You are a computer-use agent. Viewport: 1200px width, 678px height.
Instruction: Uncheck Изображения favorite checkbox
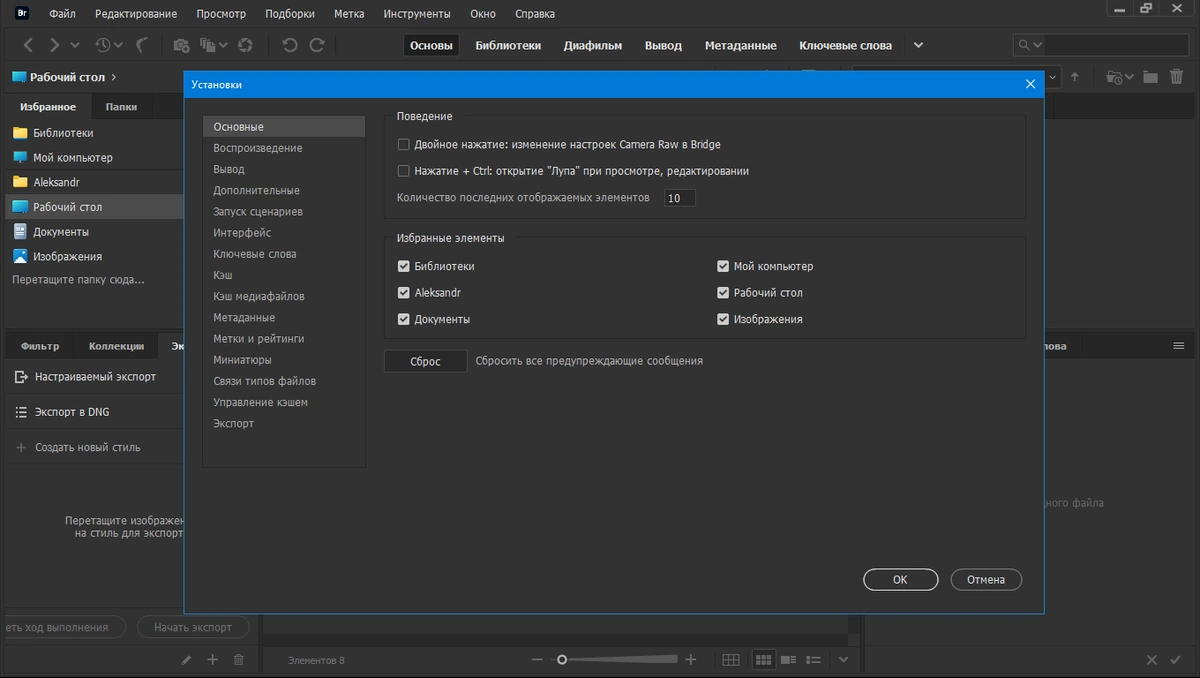pos(723,320)
